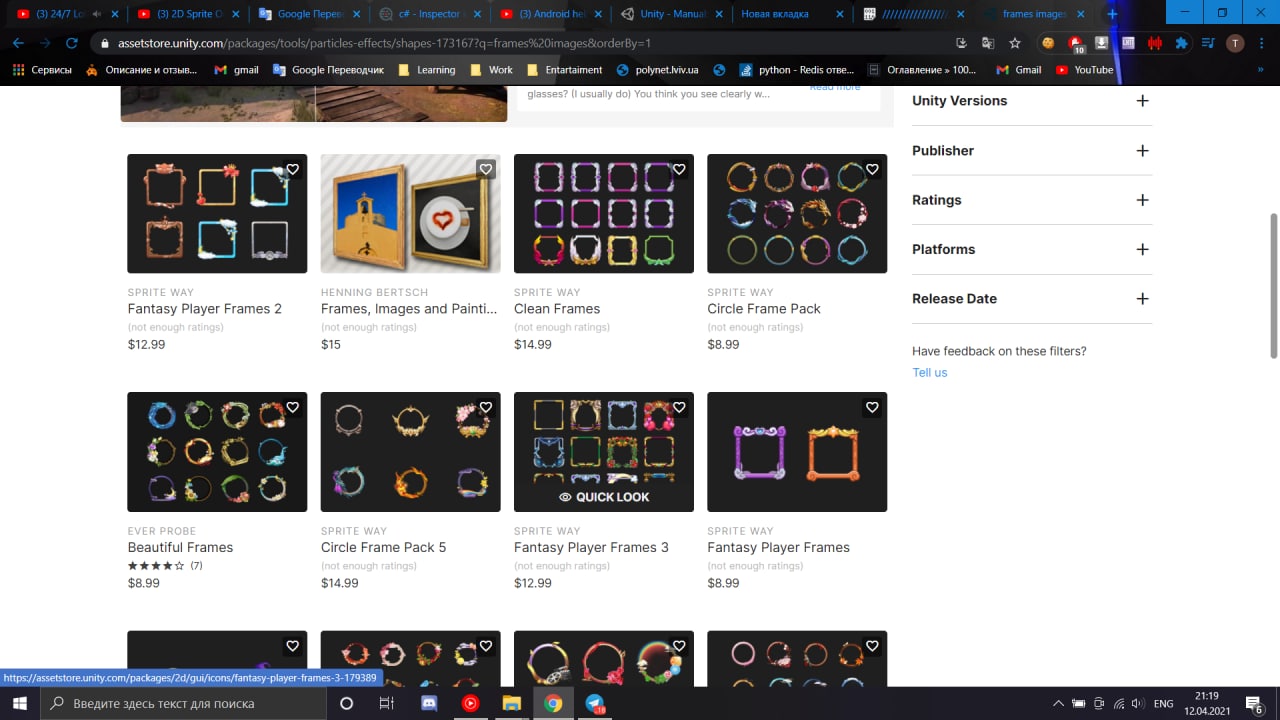Screen dimensions: 1280x720
Task: Switch to the 24/7 YouTube tab
Action: pyautogui.click(x=65, y=14)
